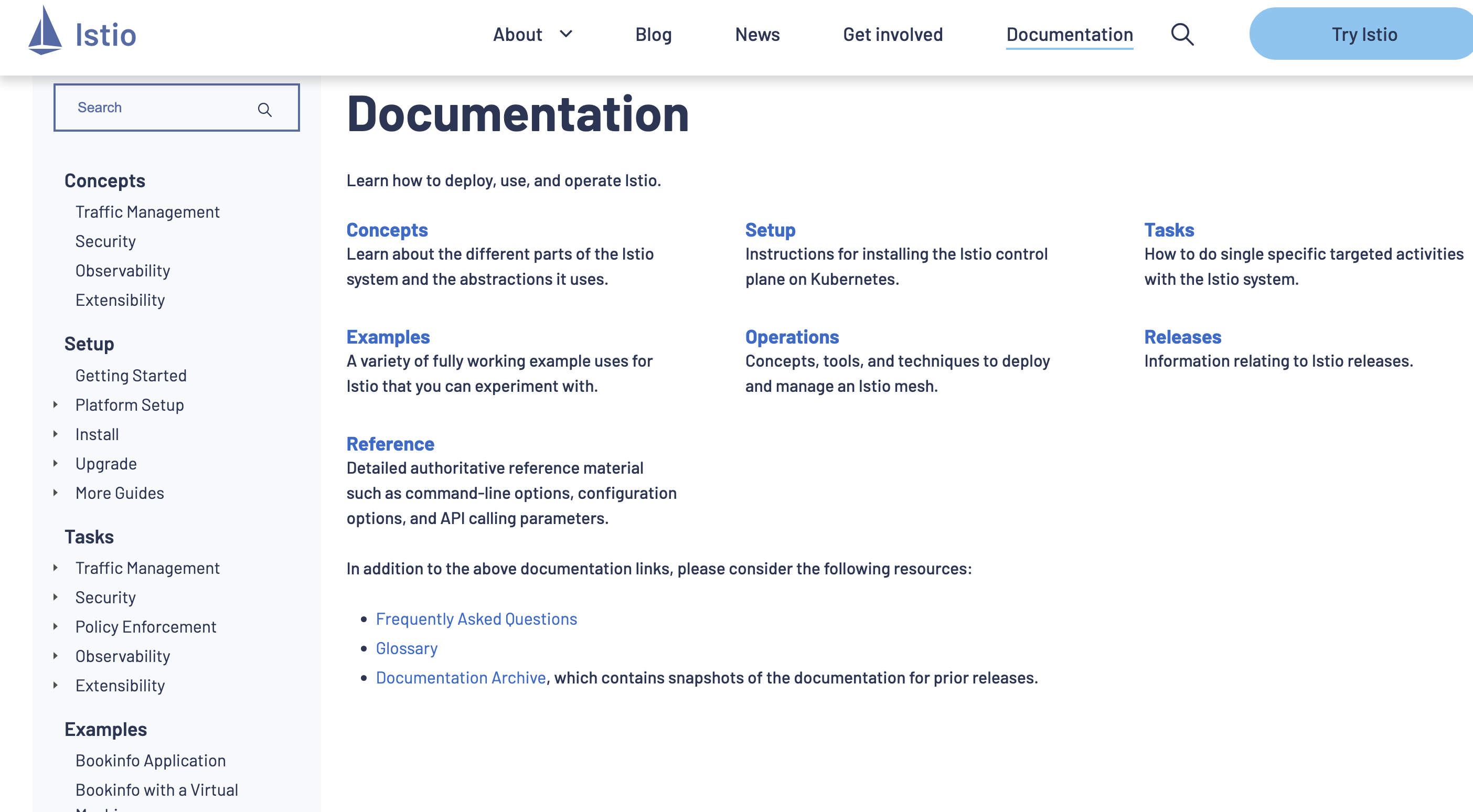Click the Documentation navigation tab
The height and width of the screenshot is (812, 1473).
[x=1069, y=33]
